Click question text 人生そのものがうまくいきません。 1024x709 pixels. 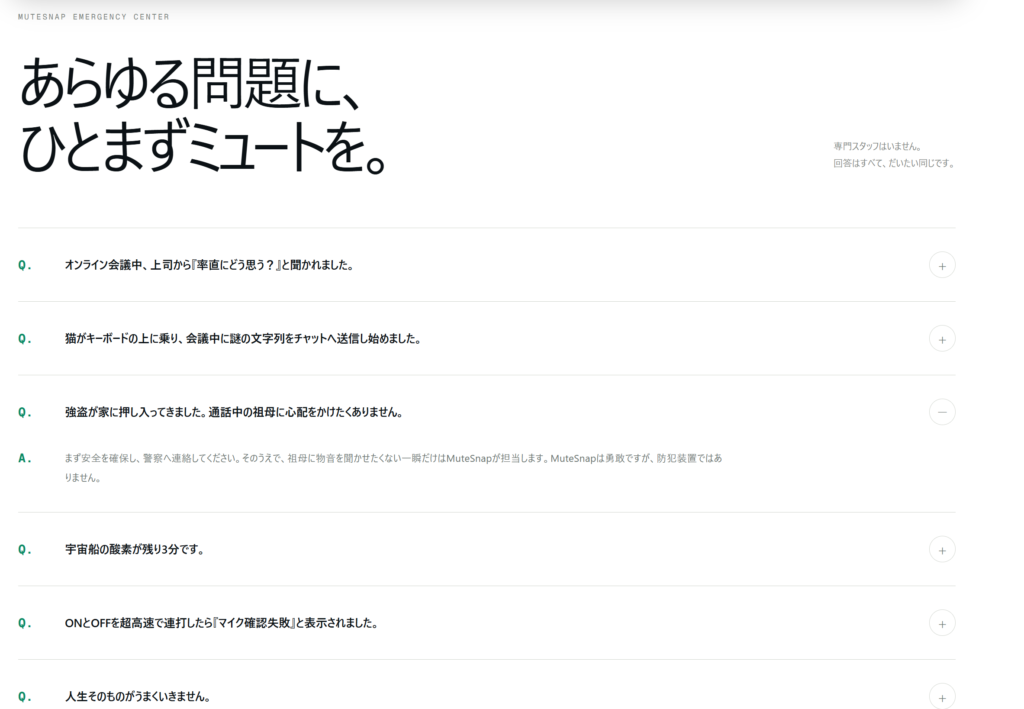(137, 697)
